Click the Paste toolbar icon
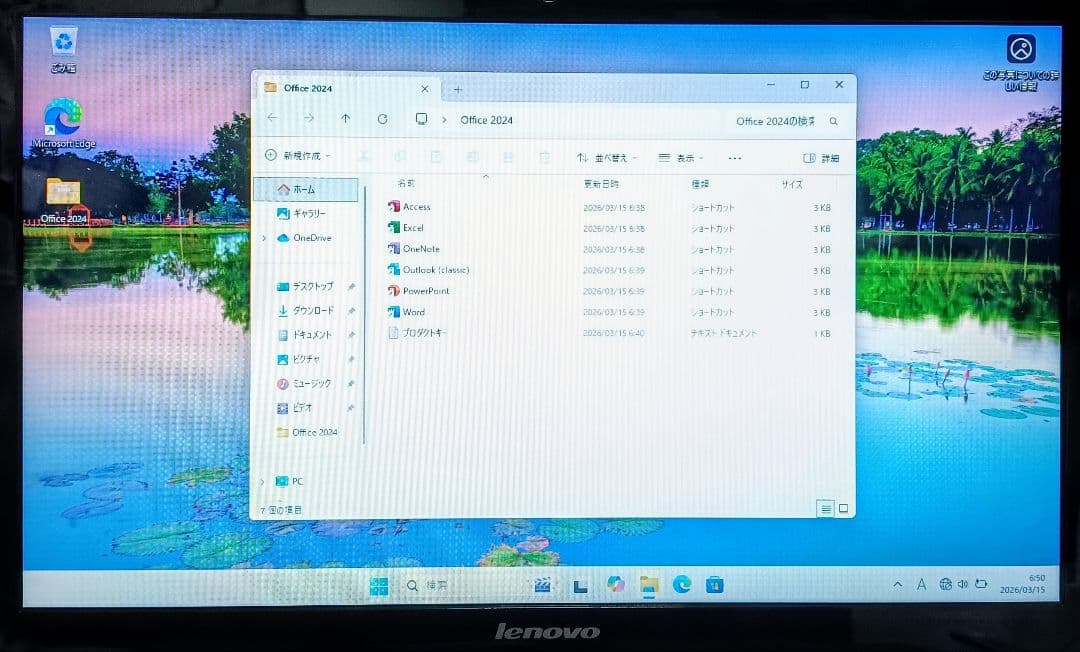The height and width of the screenshot is (652, 1080). click(436, 157)
